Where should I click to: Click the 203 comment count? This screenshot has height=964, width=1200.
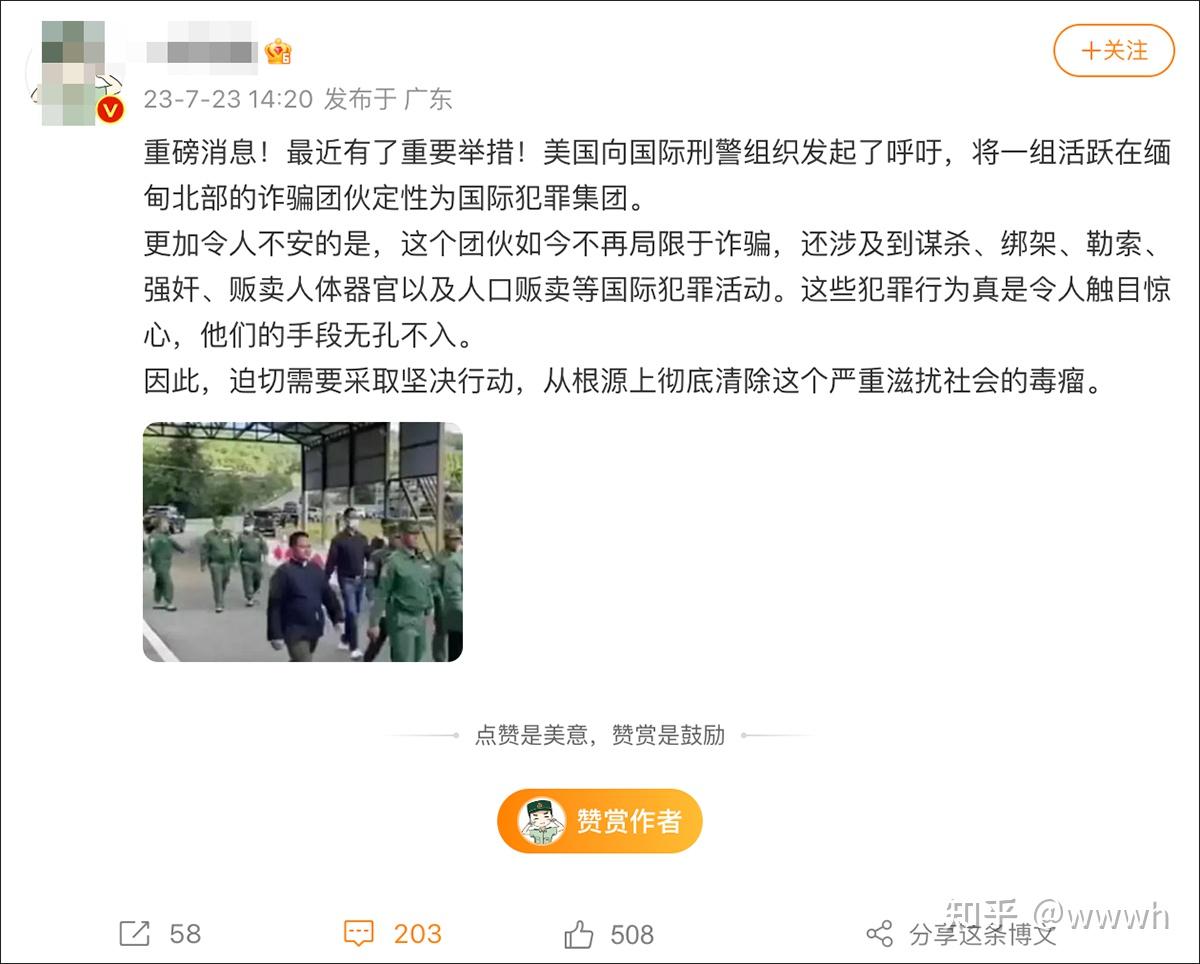(418, 934)
